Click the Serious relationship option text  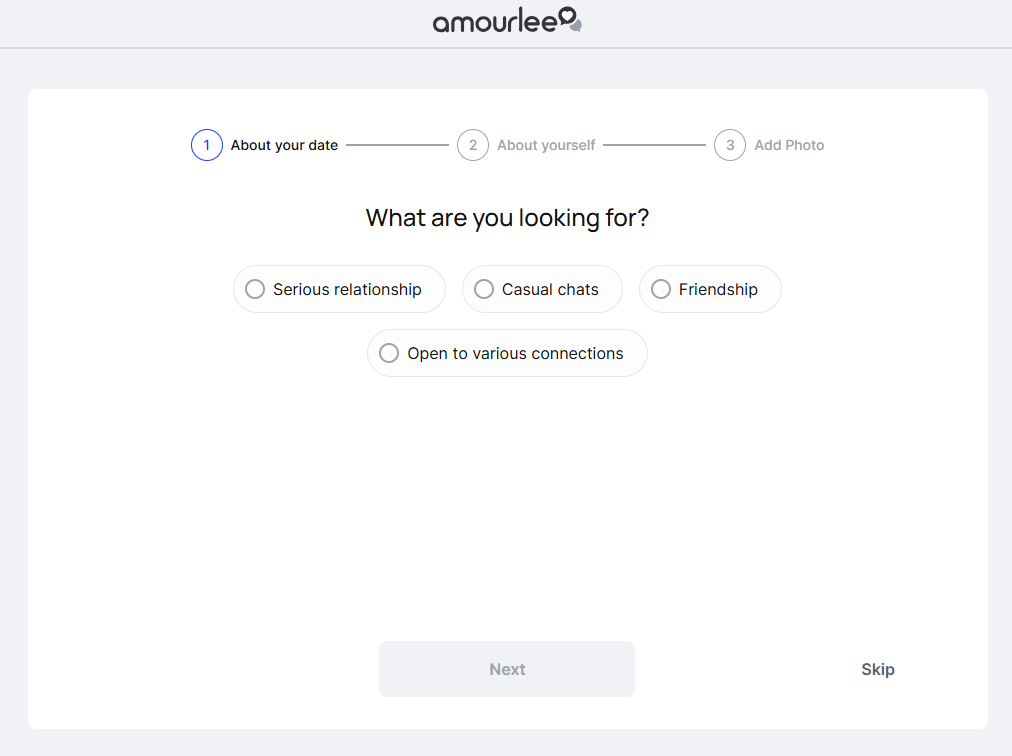[347, 289]
